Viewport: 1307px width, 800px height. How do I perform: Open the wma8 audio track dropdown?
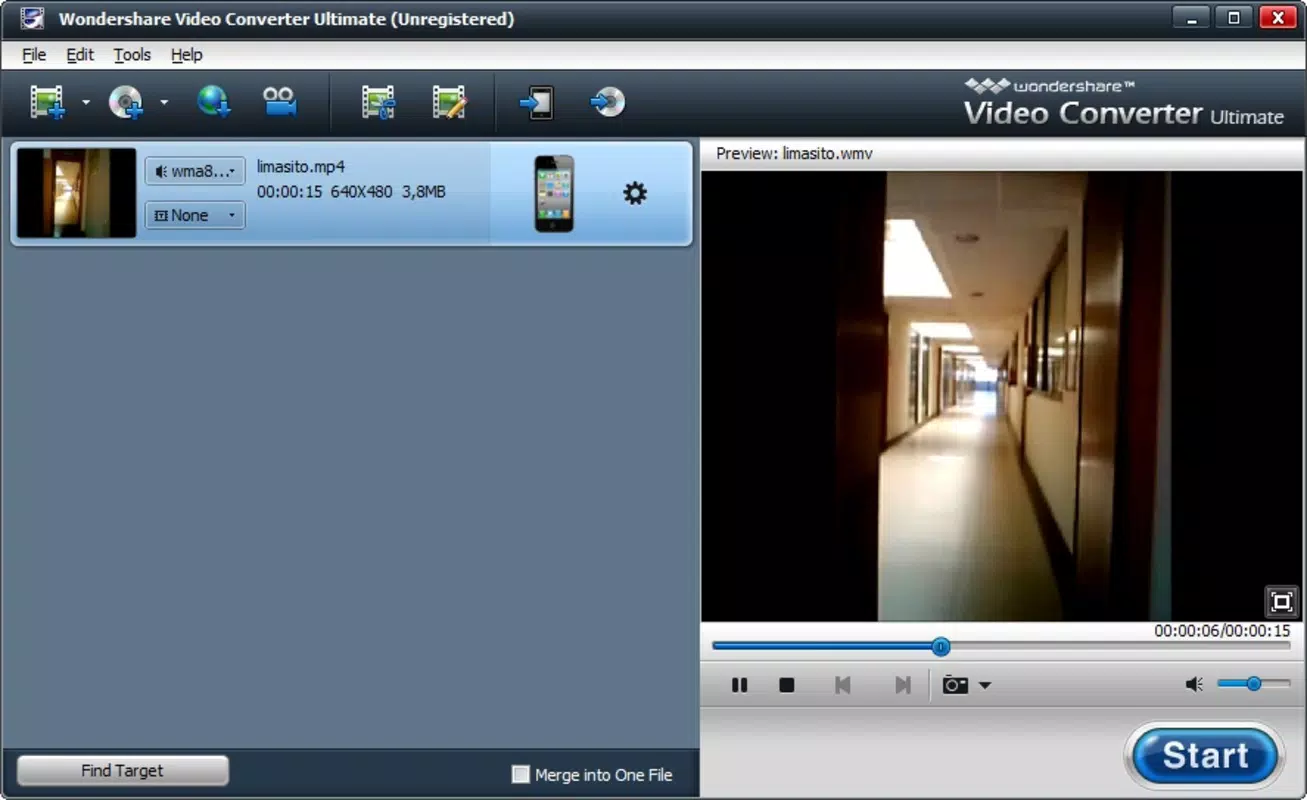(x=195, y=171)
